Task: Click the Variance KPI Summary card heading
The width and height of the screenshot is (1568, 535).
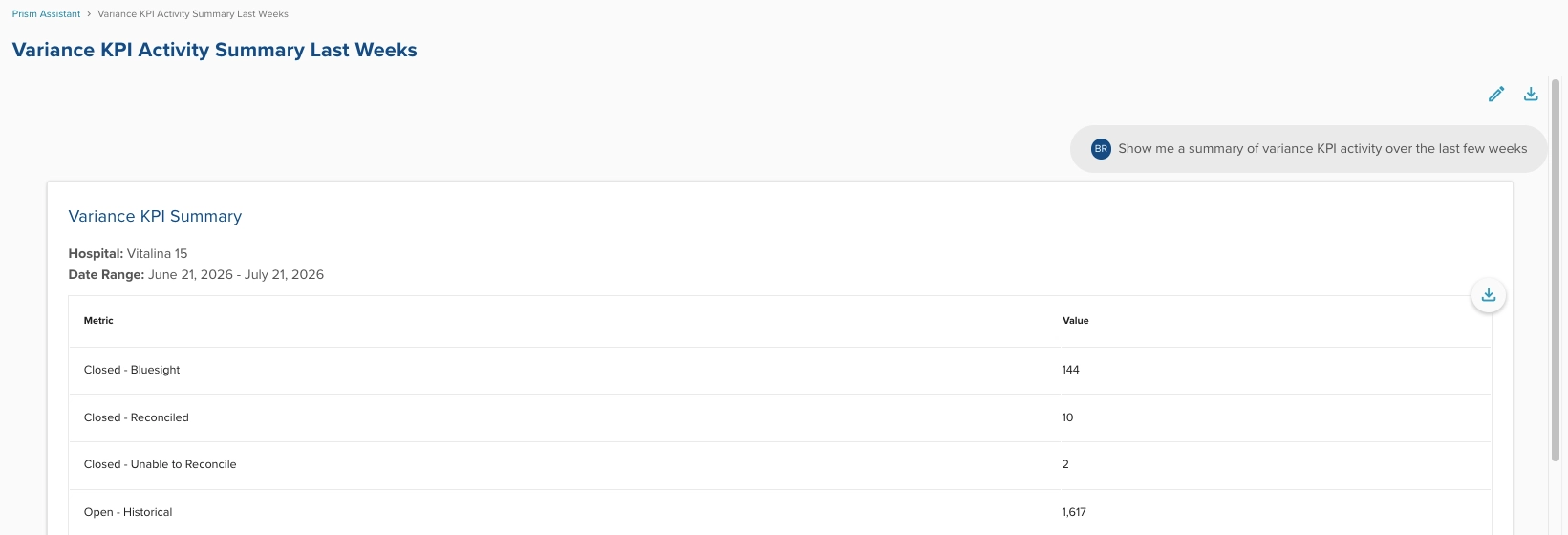Action: [x=155, y=216]
